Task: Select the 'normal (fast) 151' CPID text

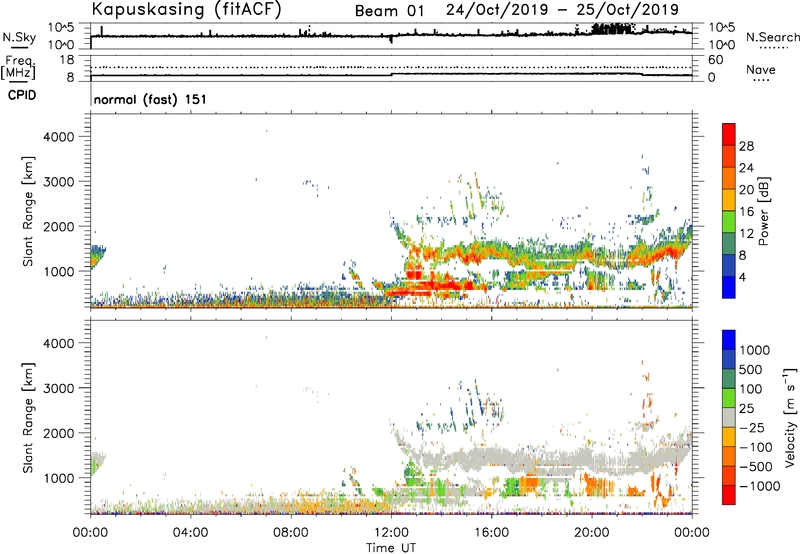Action: (x=150, y=99)
